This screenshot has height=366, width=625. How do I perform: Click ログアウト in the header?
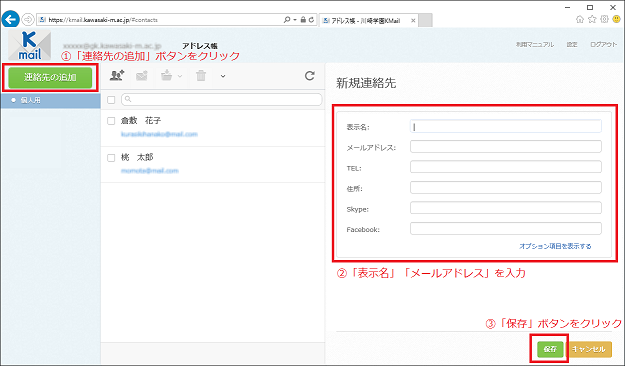(x=603, y=45)
